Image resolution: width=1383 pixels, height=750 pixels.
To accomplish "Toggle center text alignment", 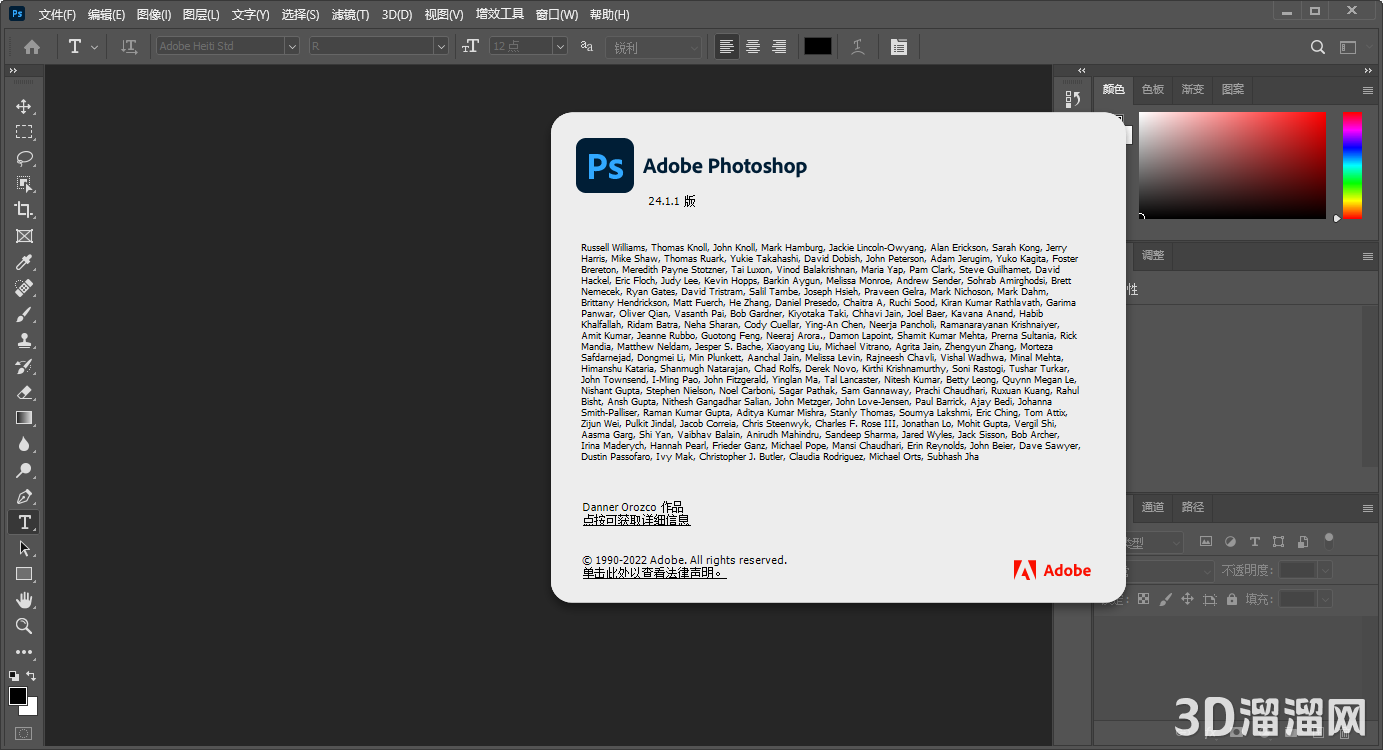I will tap(753, 46).
